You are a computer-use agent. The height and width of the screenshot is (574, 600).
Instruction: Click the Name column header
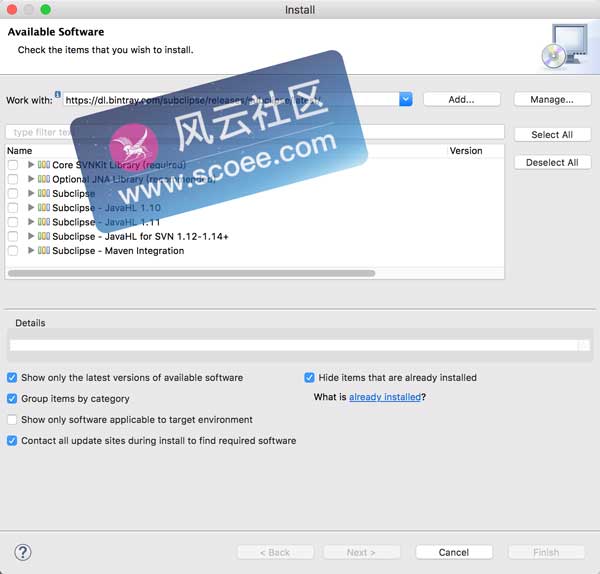20,151
